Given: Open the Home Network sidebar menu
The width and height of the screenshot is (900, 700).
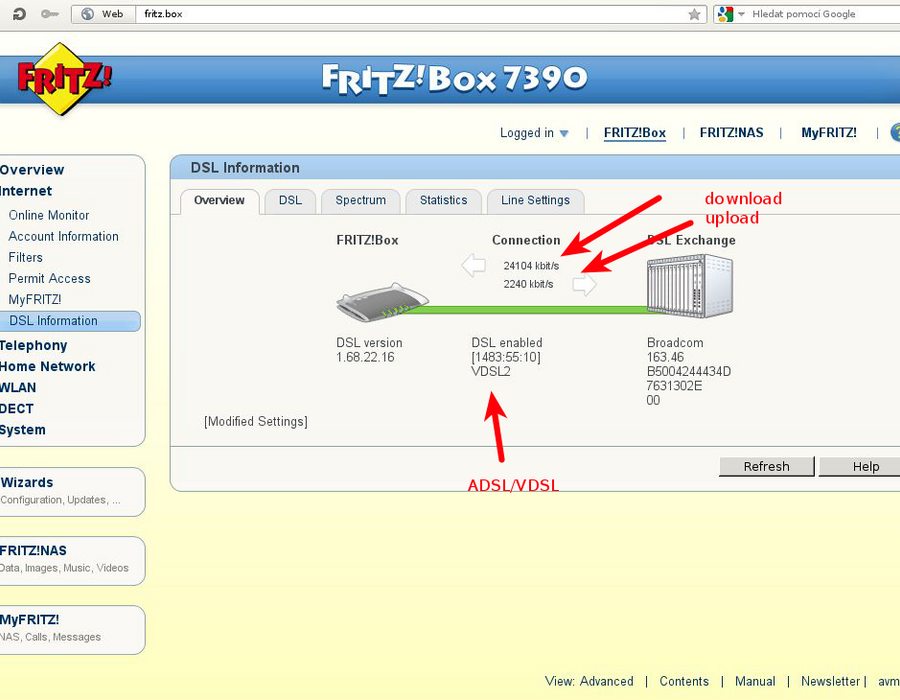Looking at the screenshot, I should click(48, 367).
